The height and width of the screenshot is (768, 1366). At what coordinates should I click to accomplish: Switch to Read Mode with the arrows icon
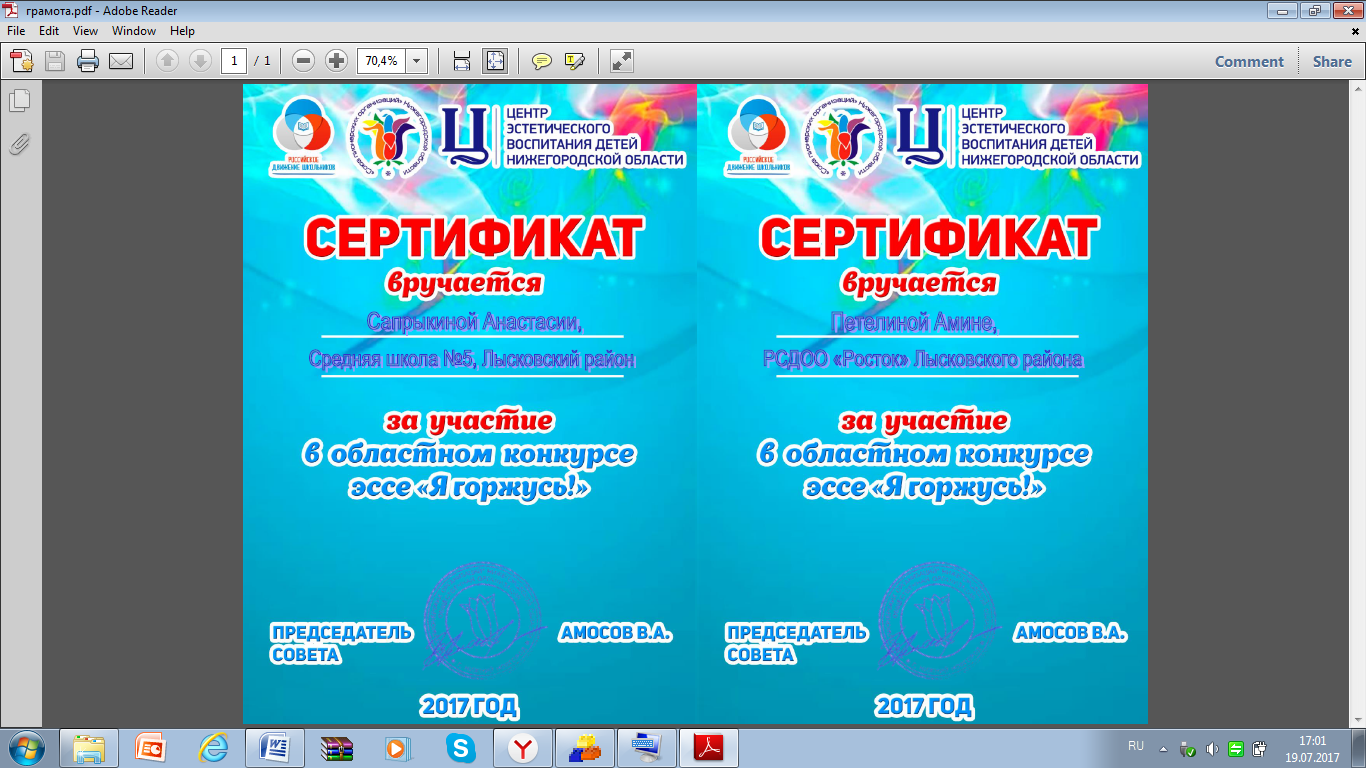pos(622,61)
